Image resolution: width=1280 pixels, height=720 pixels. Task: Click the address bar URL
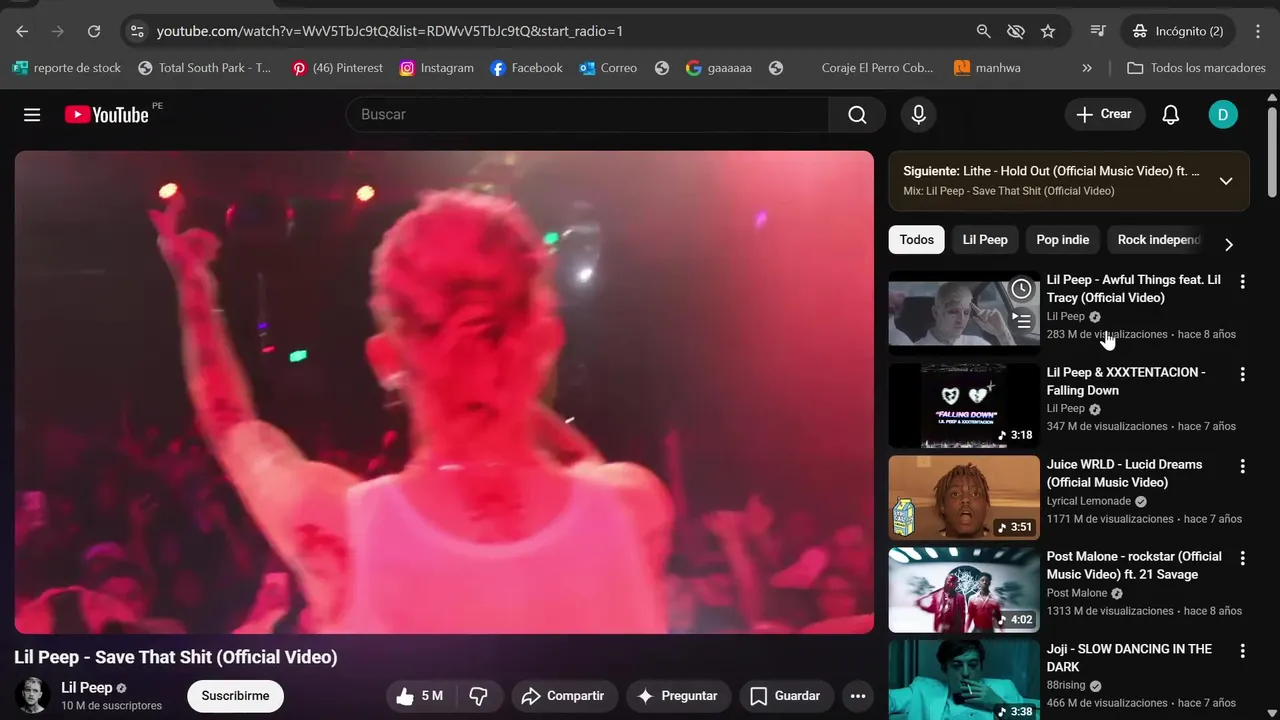pyautogui.click(x=390, y=31)
